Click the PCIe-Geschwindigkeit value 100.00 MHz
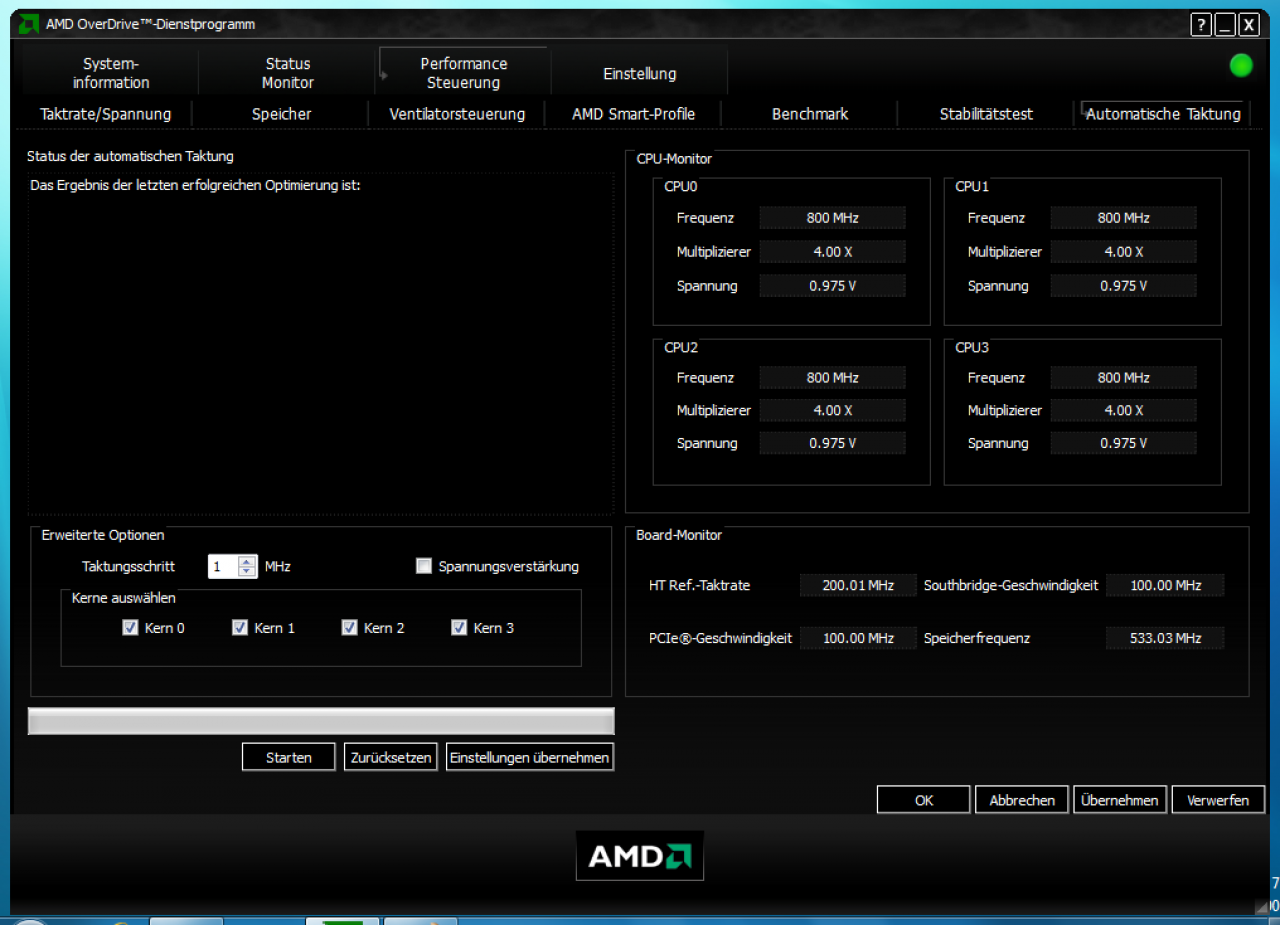Image resolution: width=1280 pixels, height=925 pixels. tap(857, 638)
